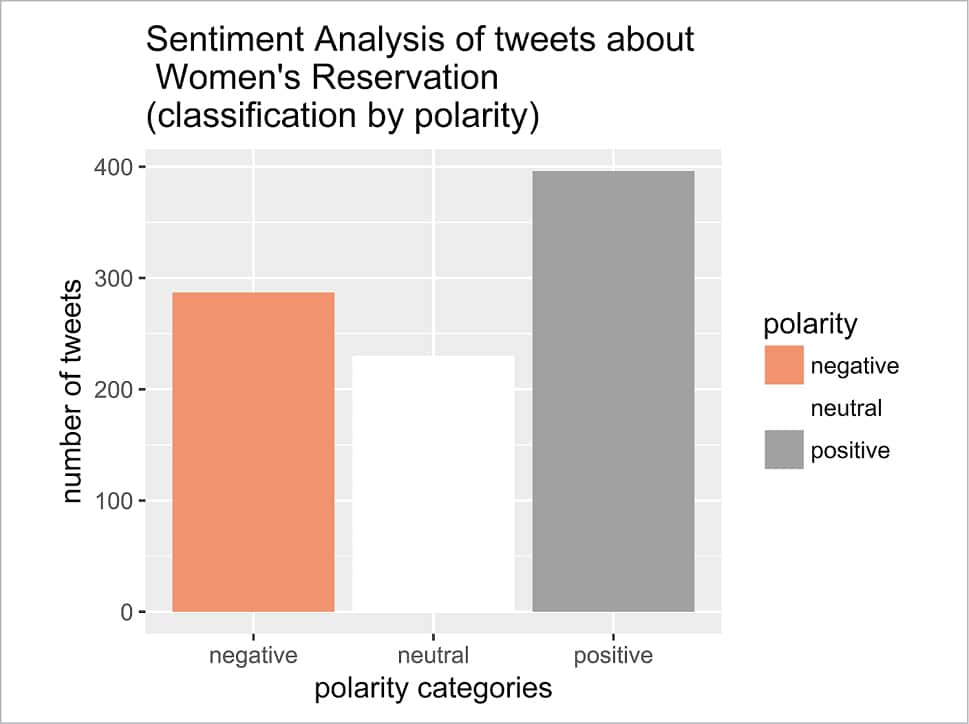The image size is (969, 724).
Task: Click the 400 y-axis tick label
Action: (x=113, y=167)
